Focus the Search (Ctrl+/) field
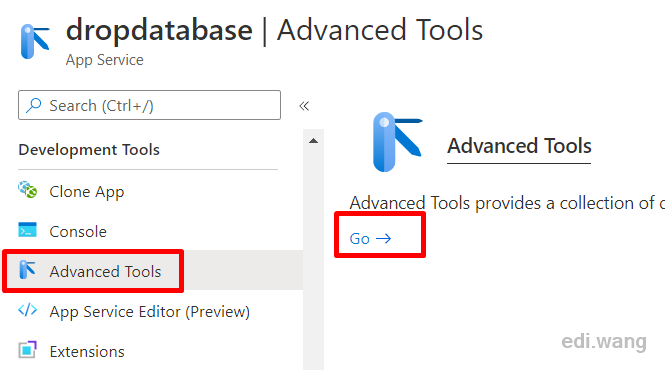665x370 pixels. pyautogui.click(x=149, y=105)
